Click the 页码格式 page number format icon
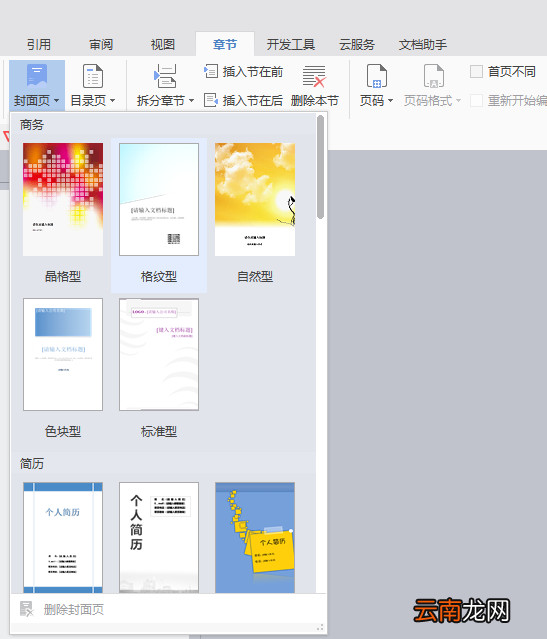This screenshot has width=547, height=639. click(x=433, y=76)
